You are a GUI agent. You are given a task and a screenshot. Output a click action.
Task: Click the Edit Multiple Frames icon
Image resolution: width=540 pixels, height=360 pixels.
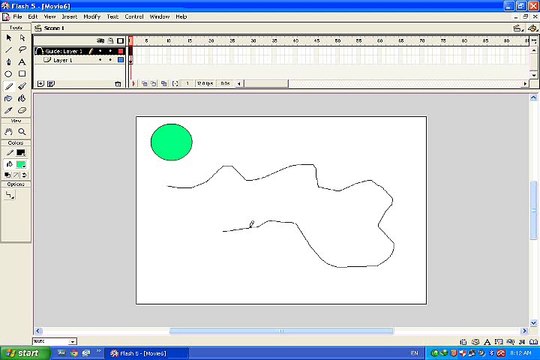pyautogui.click(x=164, y=83)
